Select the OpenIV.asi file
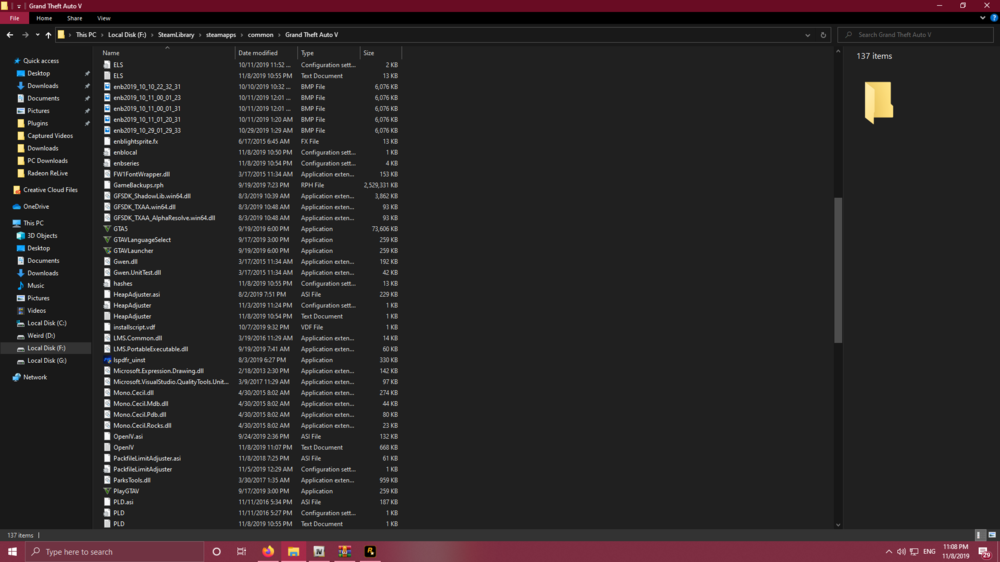Viewport: 1000px width, 562px height. [x=128, y=436]
